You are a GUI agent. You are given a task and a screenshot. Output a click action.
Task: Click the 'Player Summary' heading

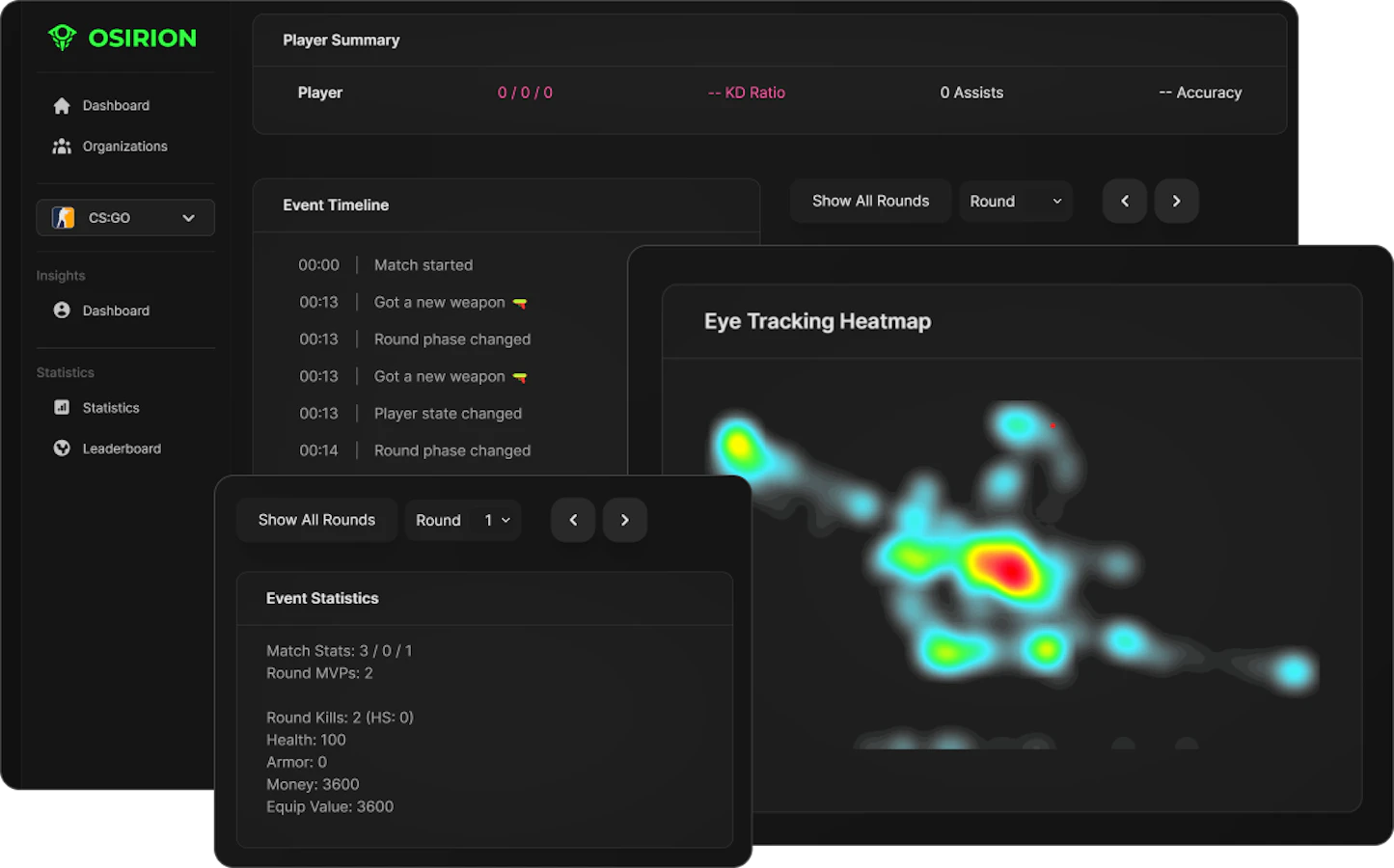coord(341,40)
